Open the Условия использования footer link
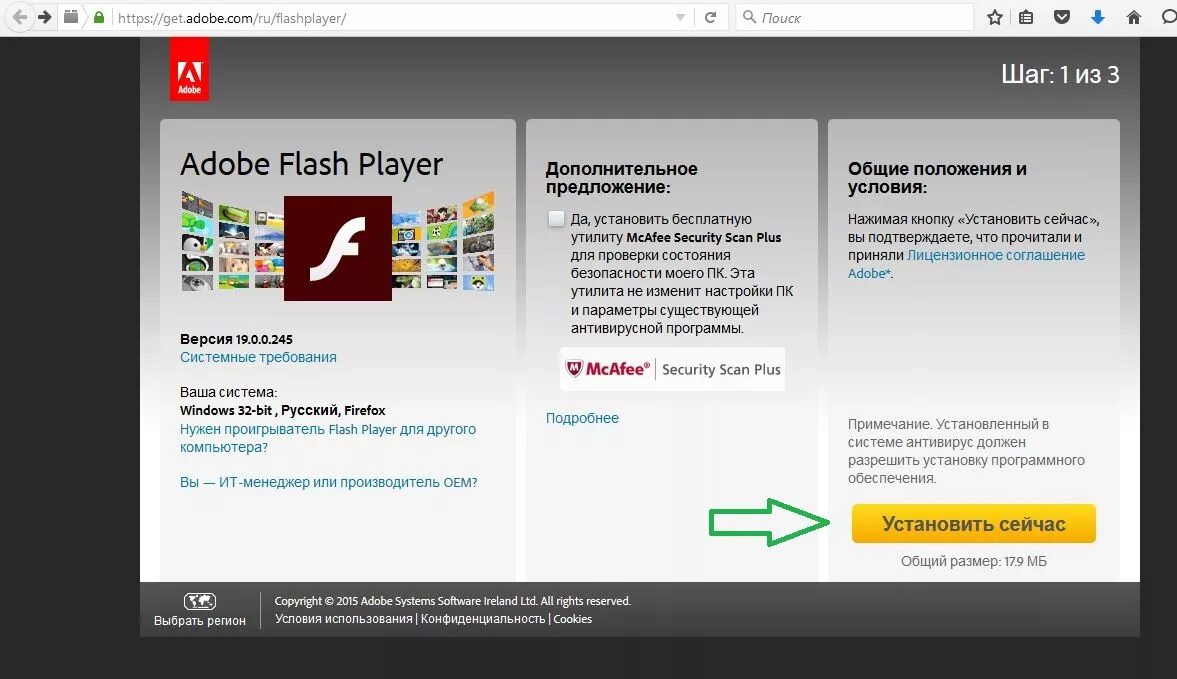The image size is (1177, 679). click(x=344, y=619)
